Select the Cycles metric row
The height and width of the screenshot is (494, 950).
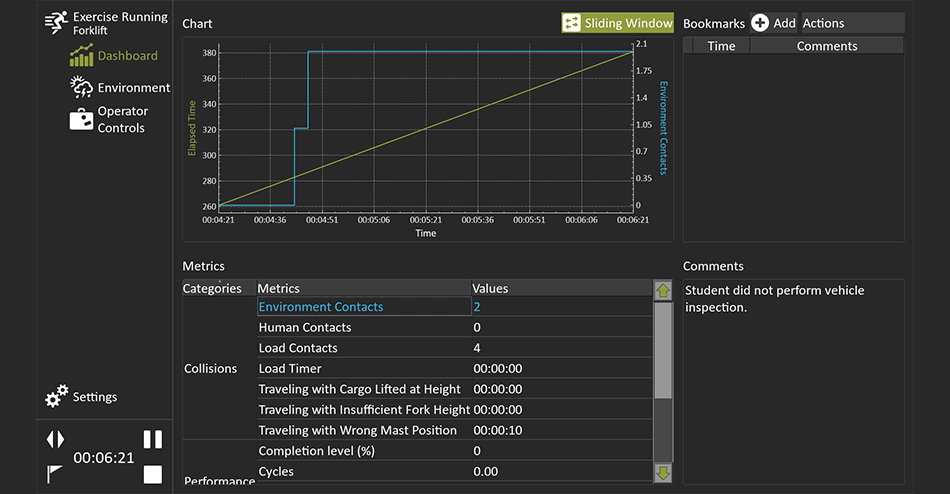tap(454, 472)
